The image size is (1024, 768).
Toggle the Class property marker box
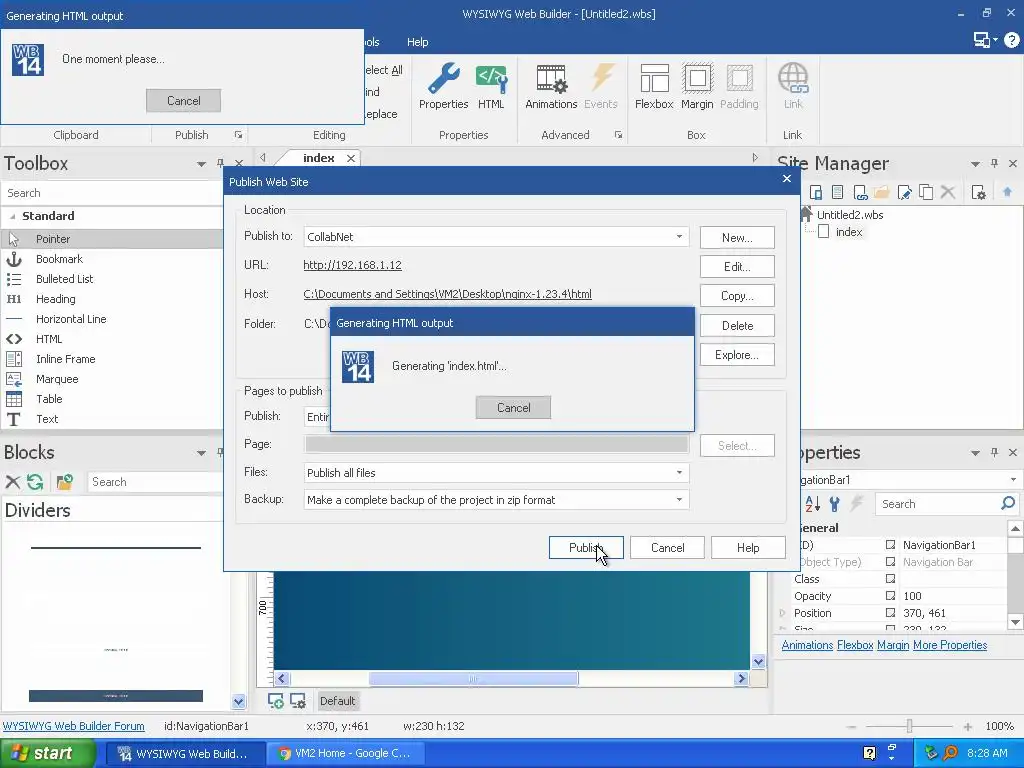(x=890, y=579)
